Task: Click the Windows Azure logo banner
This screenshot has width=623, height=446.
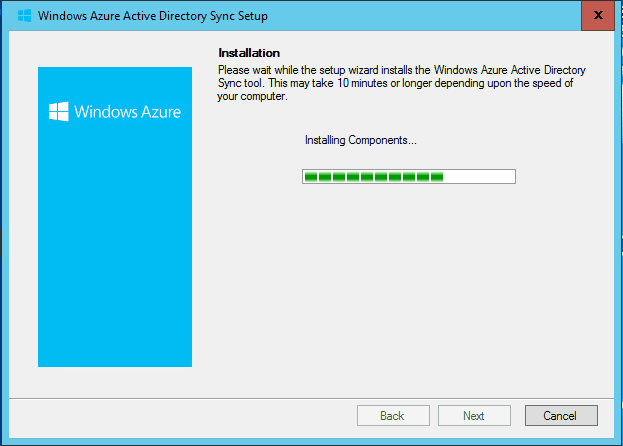Action: (x=115, y=217)
